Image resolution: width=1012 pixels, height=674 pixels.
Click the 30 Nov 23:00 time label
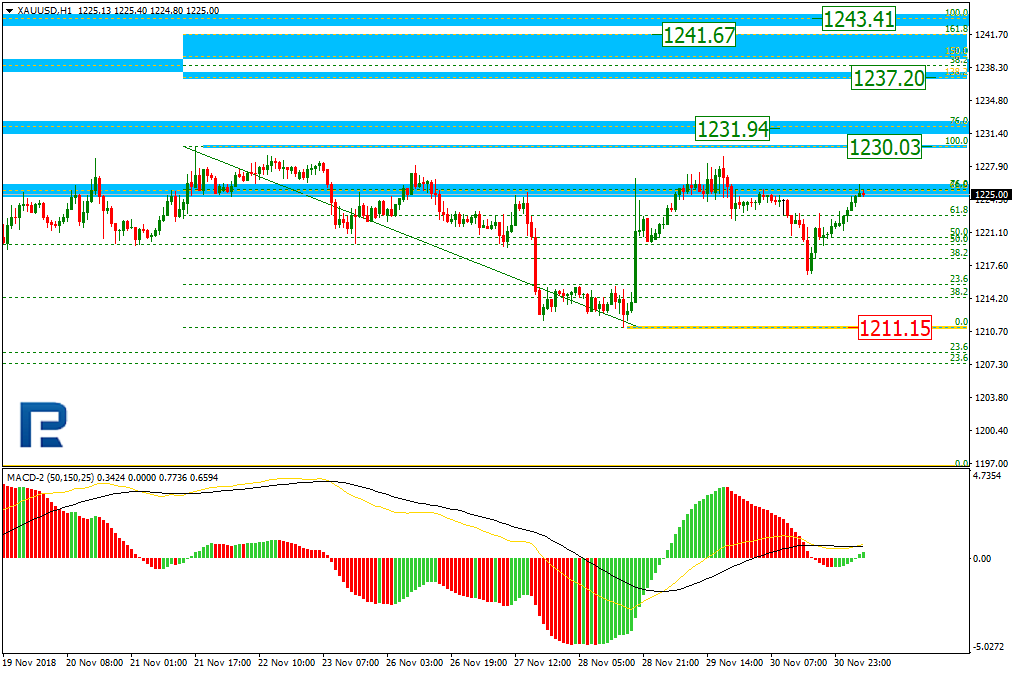pyautogui.click(x=862, y=662)
